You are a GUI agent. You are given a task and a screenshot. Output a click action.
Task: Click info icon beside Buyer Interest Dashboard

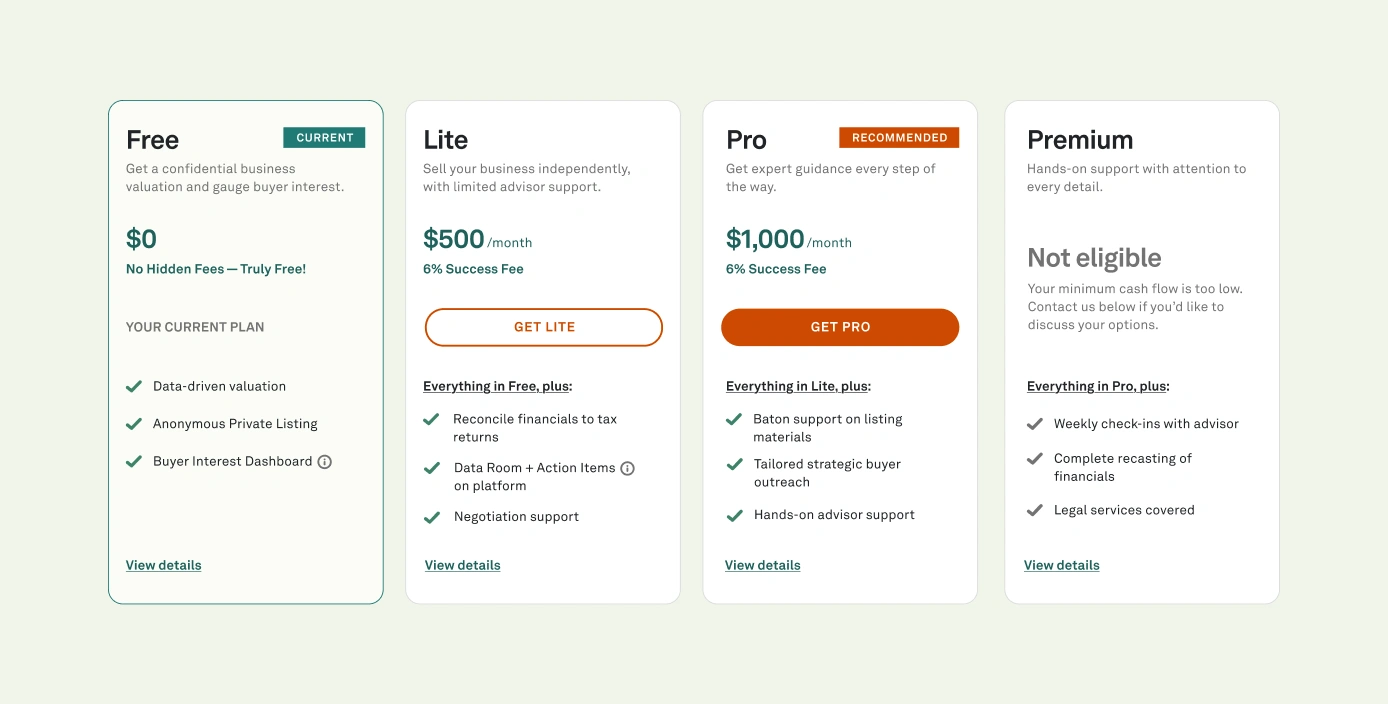pos(325,462)
